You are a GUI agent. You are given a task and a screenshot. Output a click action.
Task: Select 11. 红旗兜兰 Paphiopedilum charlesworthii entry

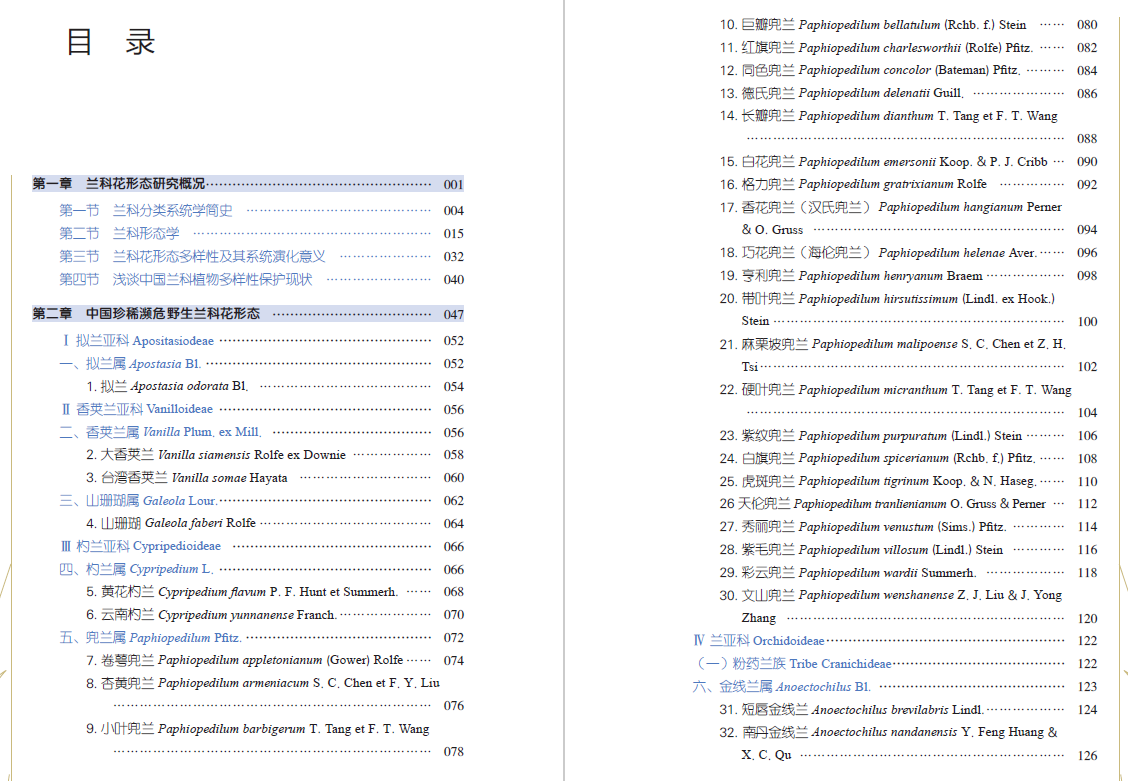tap(908, 48)
